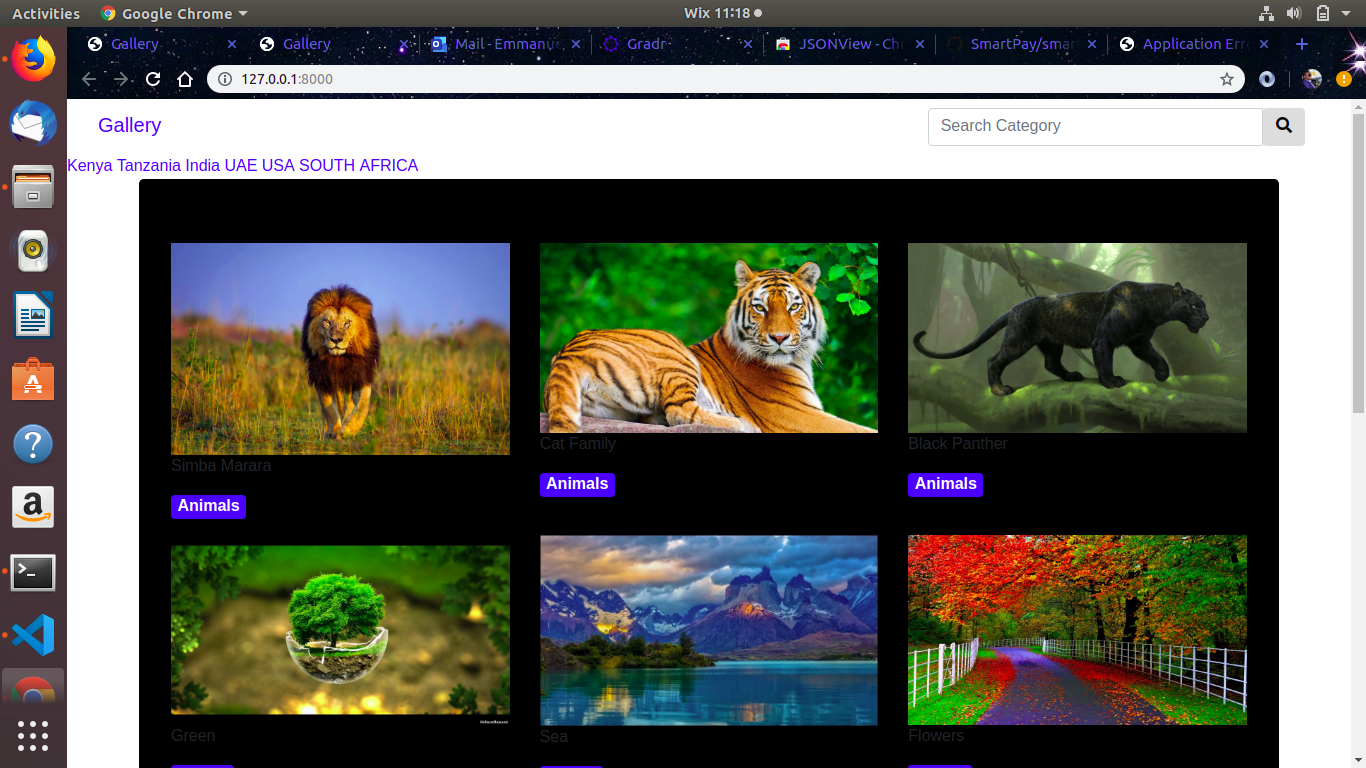Bookmark this page with the star icon
The height and width of the screenshot is (768, 1366).
coord(1227,79)
